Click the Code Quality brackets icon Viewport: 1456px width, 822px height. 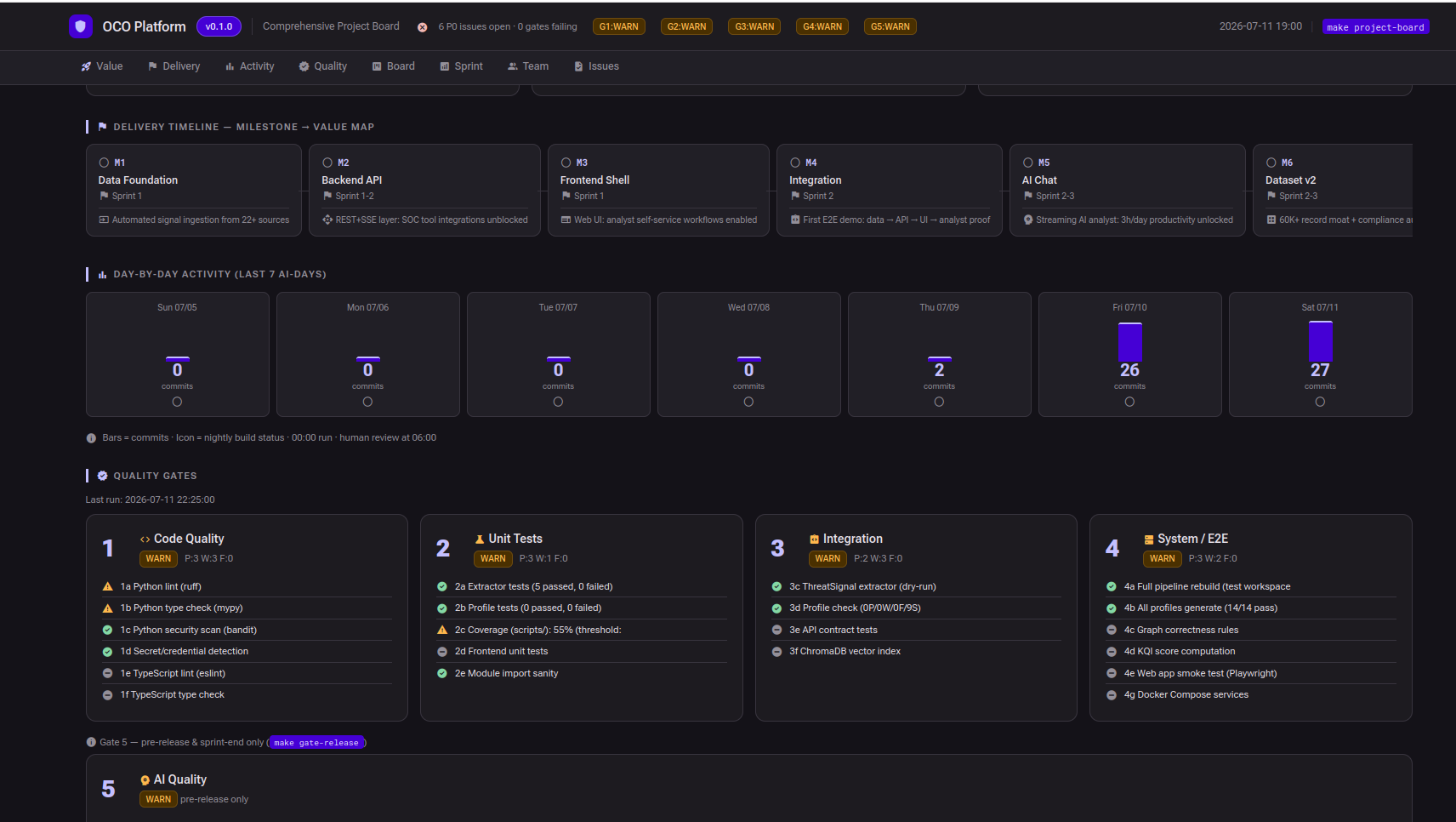coord(145,539)
